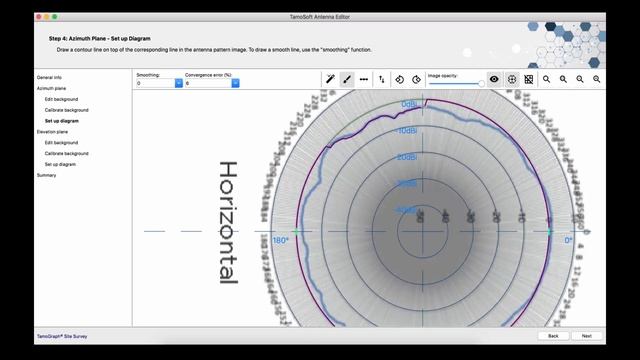Toggle the crossed-out grid icon
This screenshot has height=360, width=640.
[x=529, y=80]
